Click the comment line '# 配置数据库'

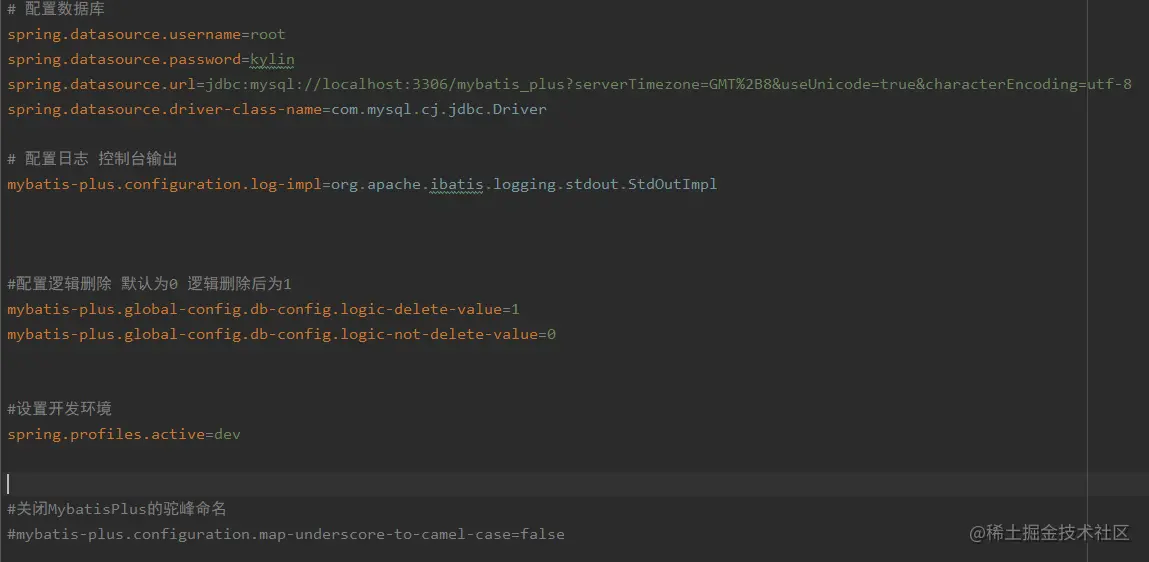[56, 10]
